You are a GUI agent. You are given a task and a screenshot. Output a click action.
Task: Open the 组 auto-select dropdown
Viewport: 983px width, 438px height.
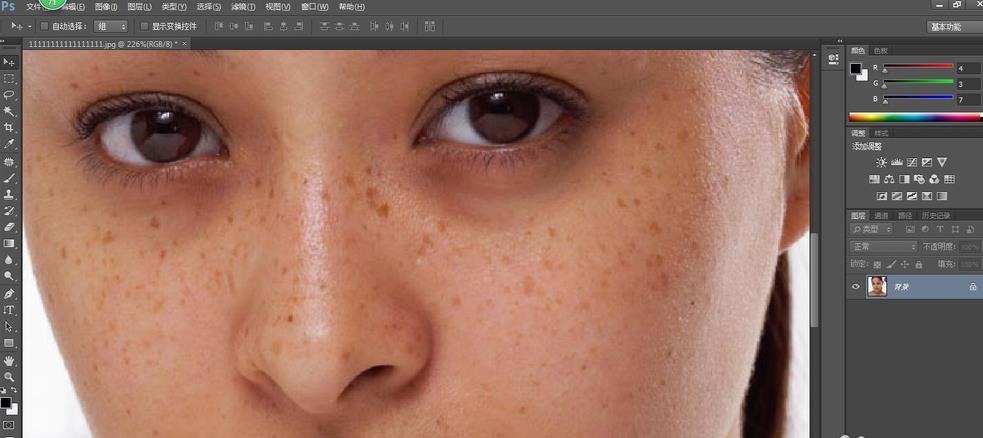(x=110, y=26)
